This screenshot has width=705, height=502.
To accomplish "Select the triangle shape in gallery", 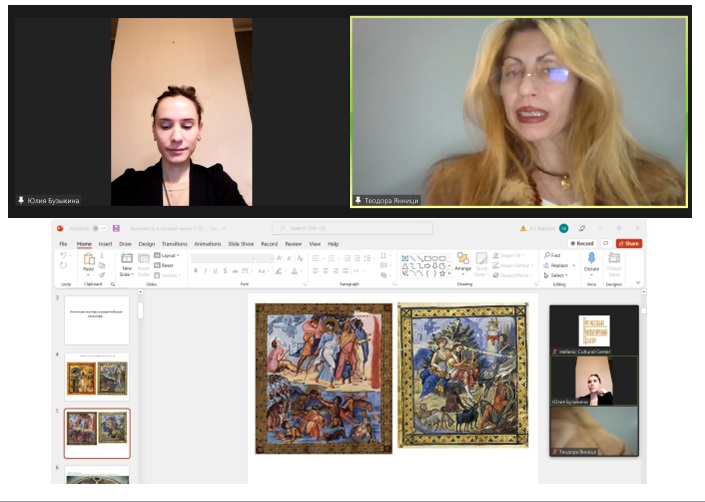I will coord(405,266).
